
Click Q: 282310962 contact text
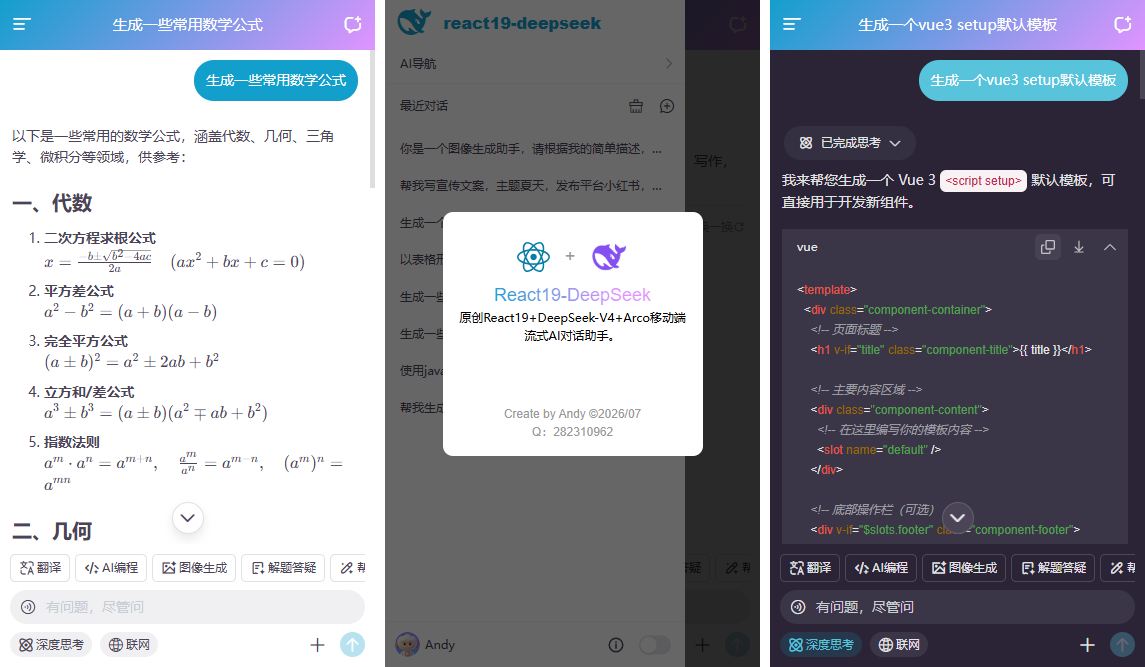coord(572,432)
